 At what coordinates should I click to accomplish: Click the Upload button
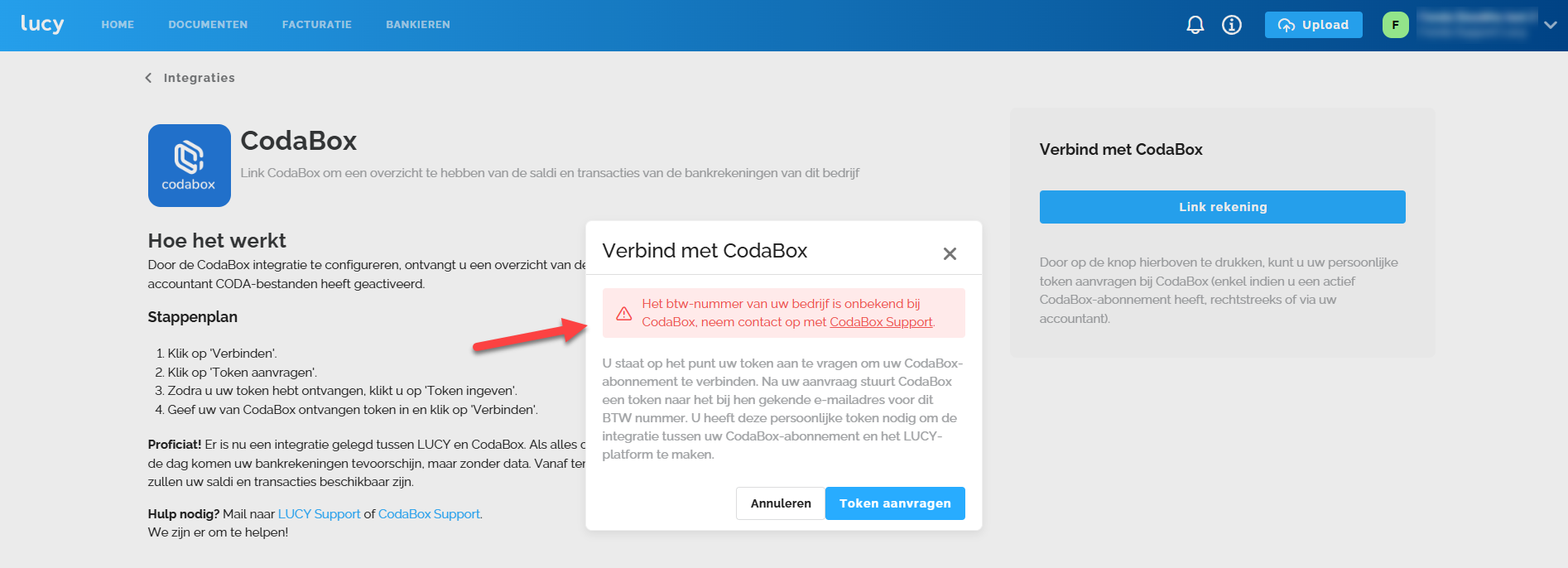[x=1313, y=25]
